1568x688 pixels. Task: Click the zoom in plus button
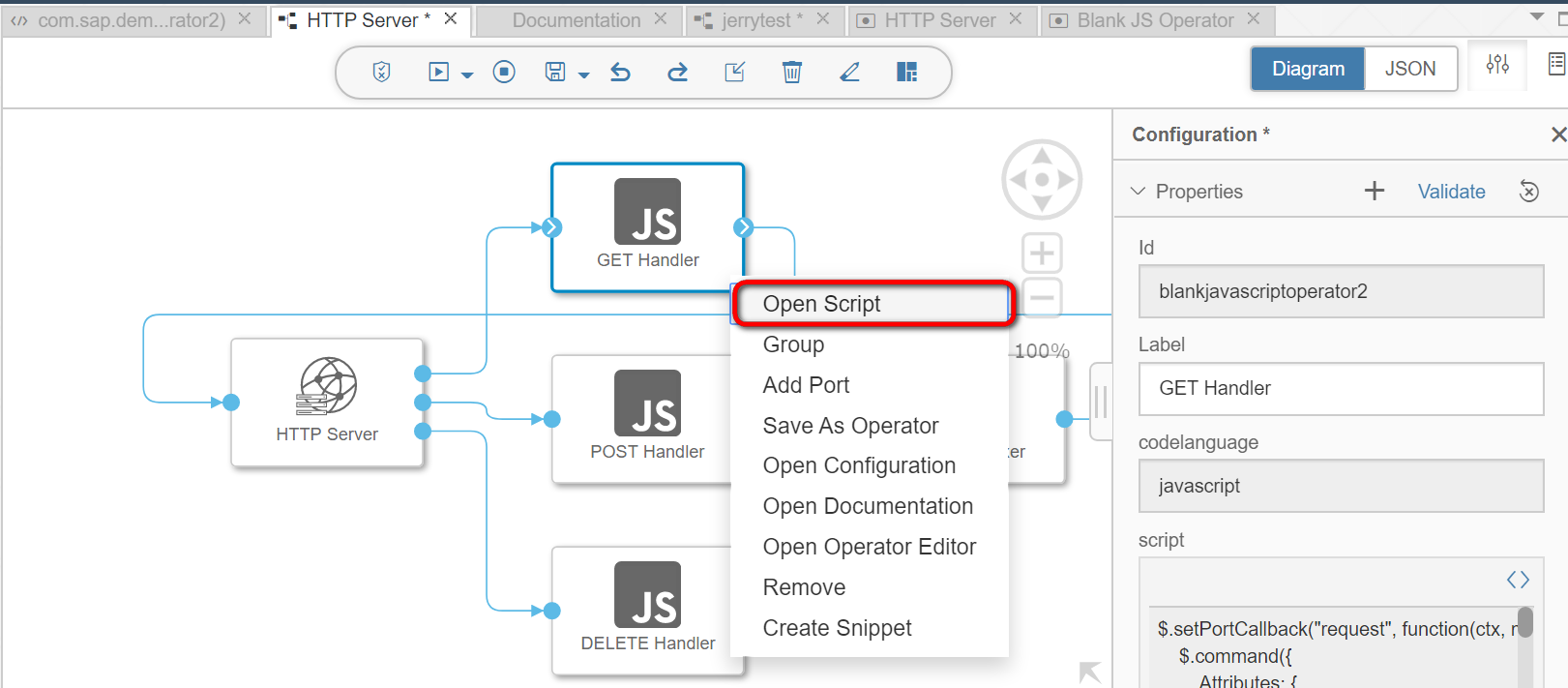1042,254
